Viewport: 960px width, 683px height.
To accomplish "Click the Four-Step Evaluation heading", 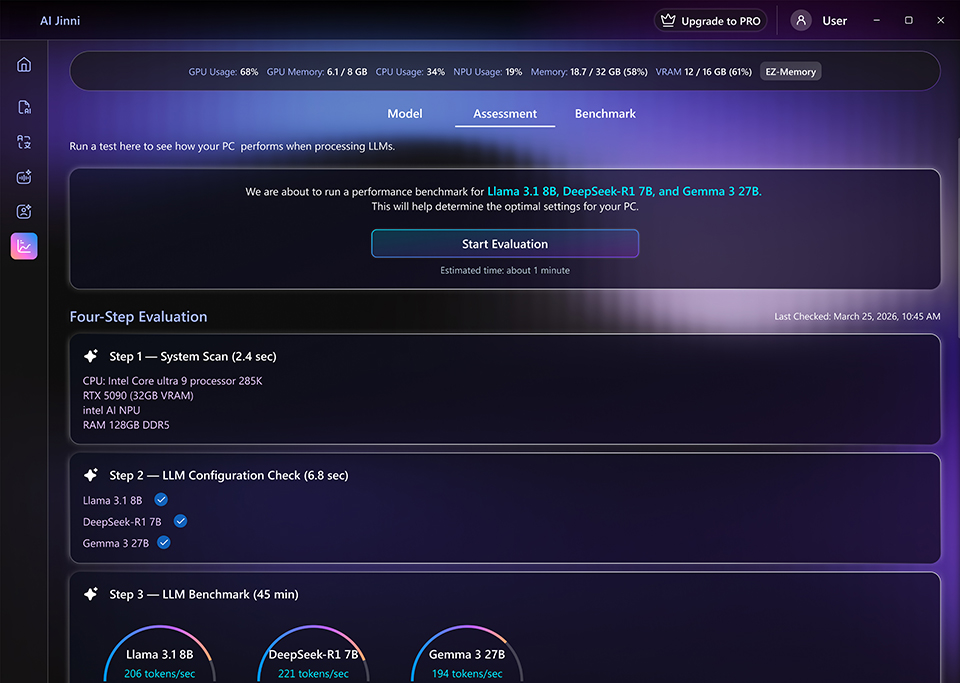I will pos(138,316).
